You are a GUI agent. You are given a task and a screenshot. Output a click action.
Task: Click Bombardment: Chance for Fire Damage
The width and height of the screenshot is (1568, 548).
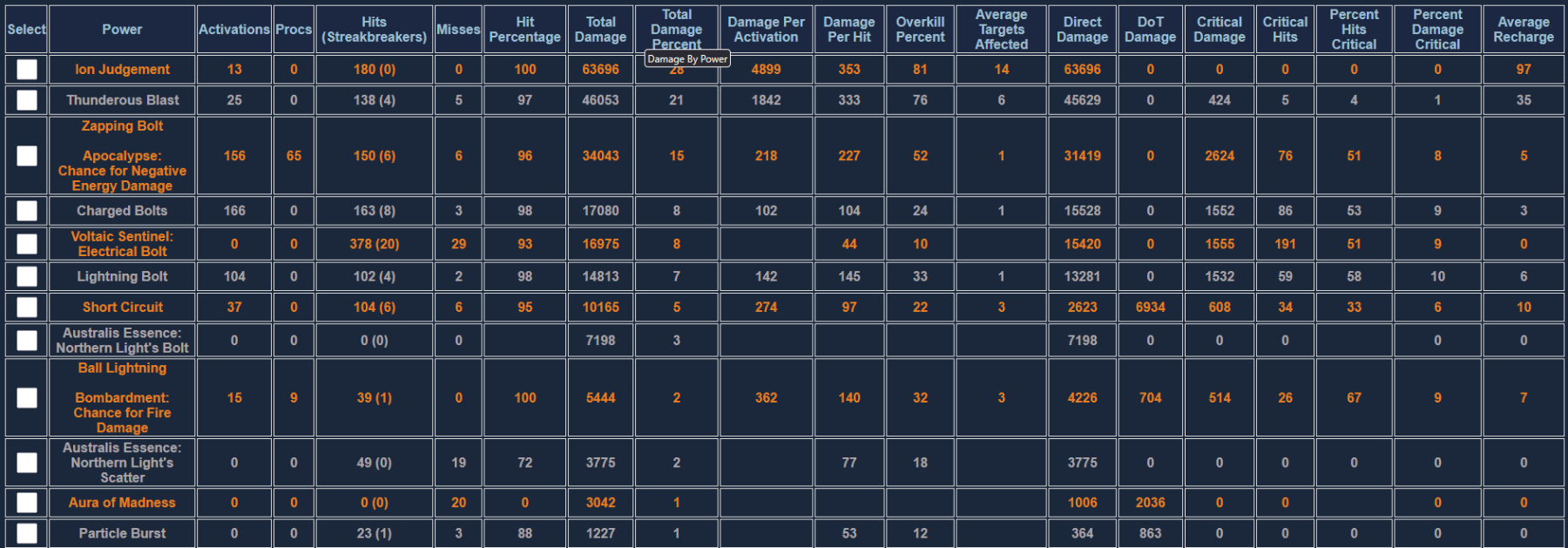pos(122,413)
